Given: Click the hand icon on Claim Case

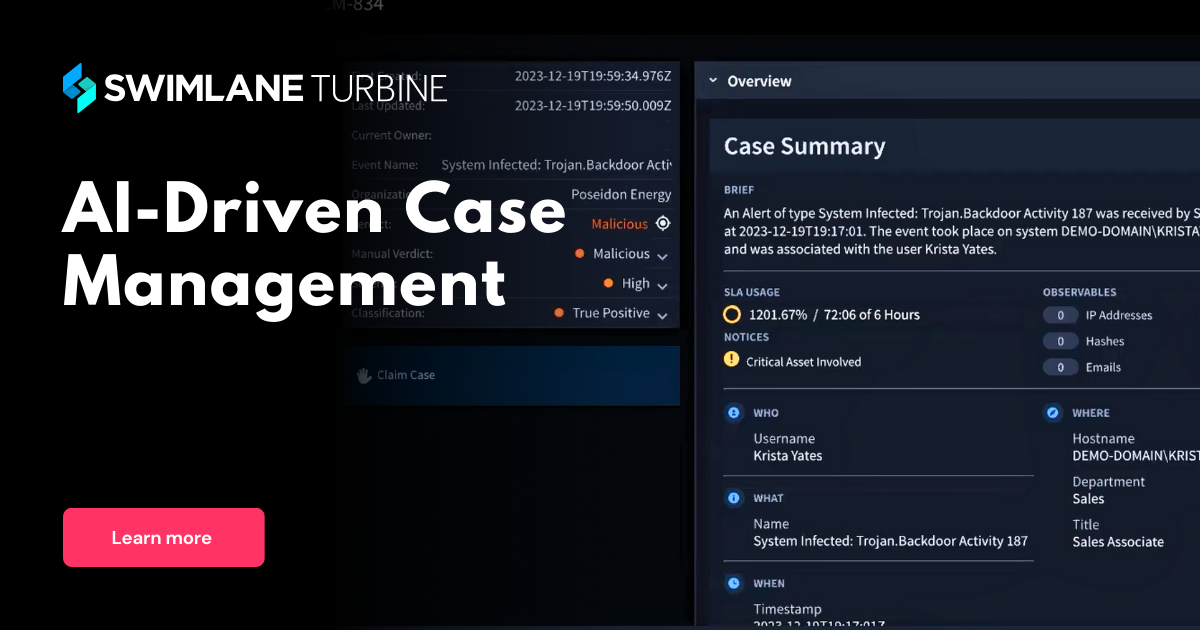Looking at the screenshot, I should point(364,375).
